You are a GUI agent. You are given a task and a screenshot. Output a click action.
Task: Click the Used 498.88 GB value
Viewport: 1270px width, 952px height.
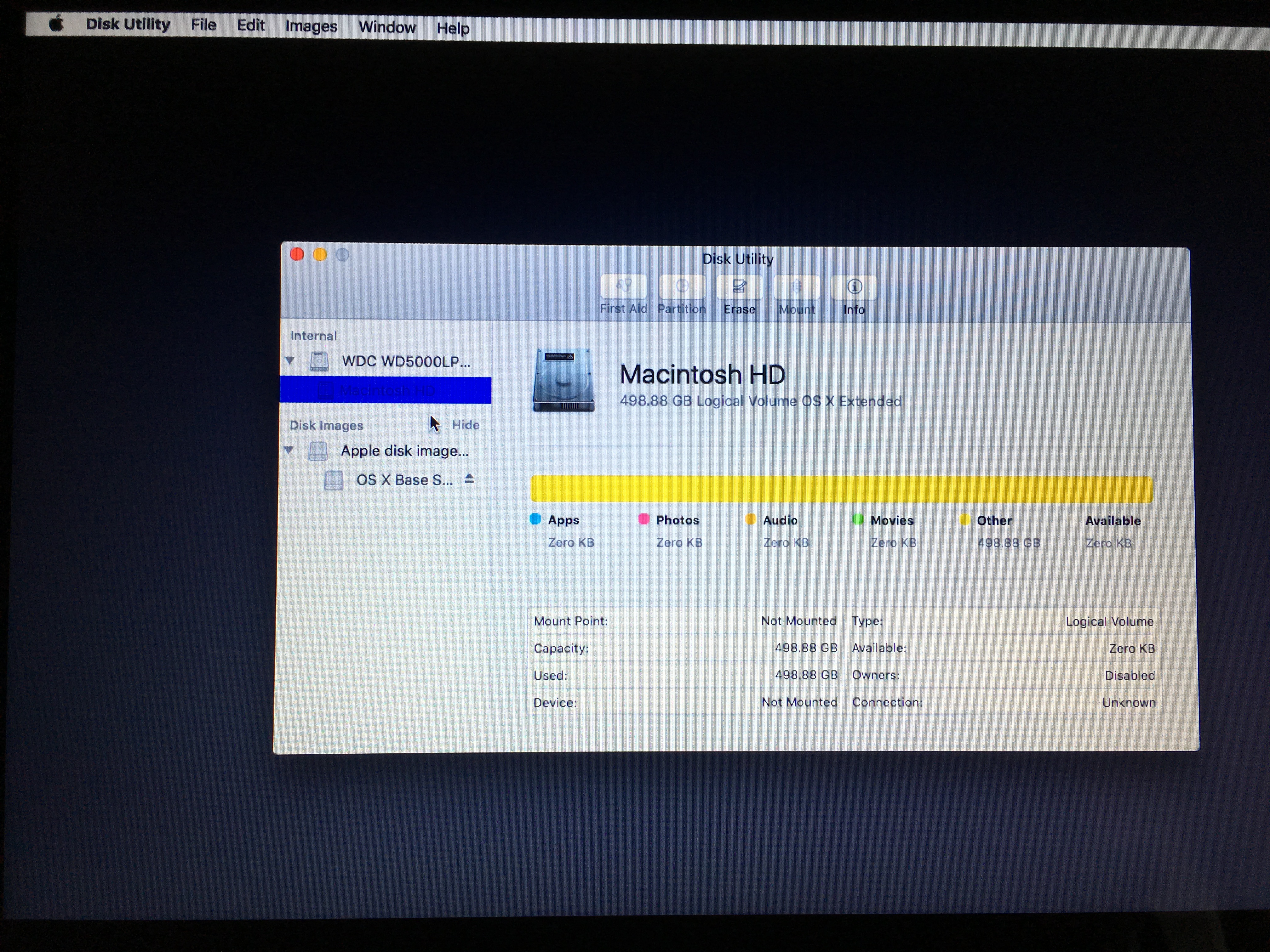pos(806,675)
